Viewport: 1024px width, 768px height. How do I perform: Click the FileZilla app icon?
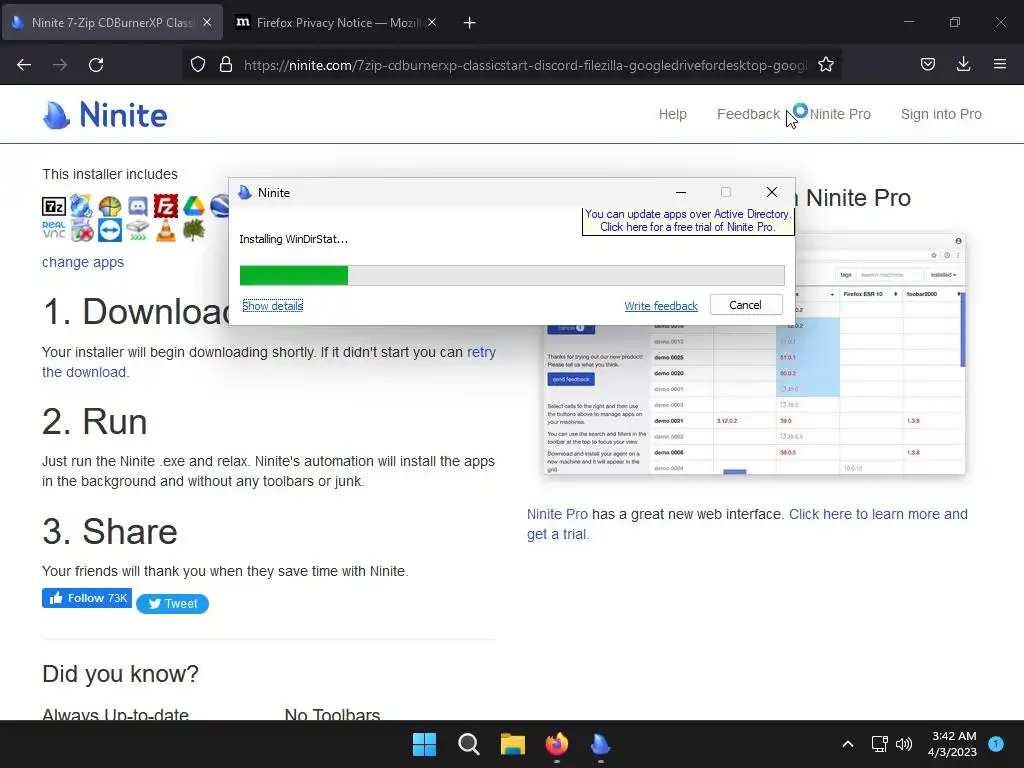coord(166,206)
